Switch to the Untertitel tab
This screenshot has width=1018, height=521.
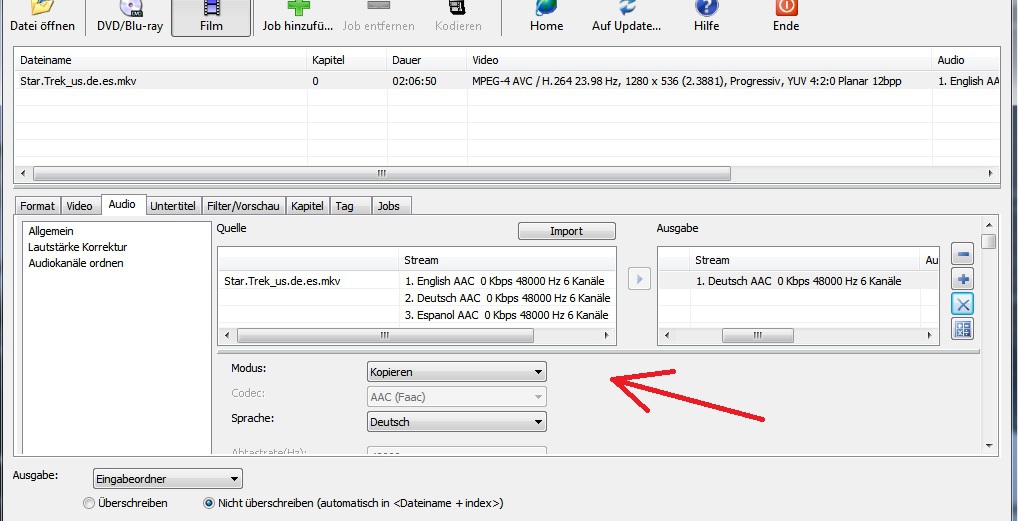172,206
